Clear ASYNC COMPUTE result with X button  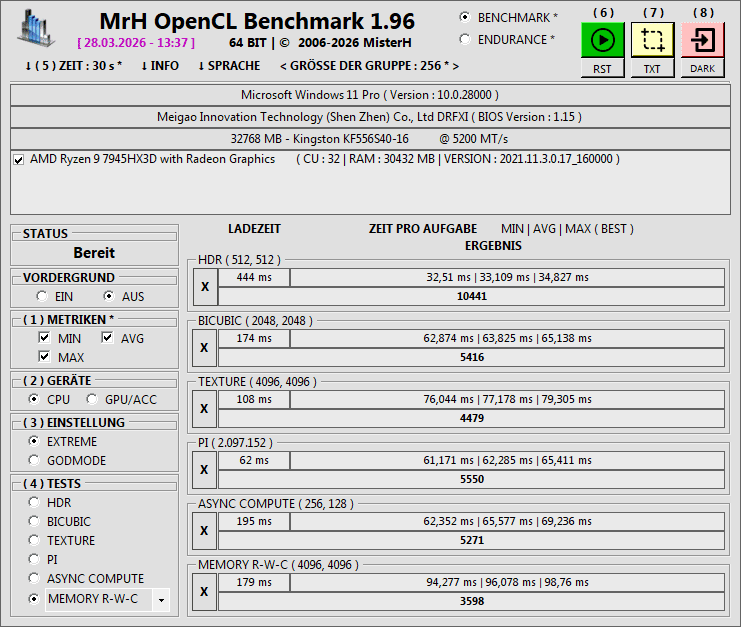(x=204, y=531)
